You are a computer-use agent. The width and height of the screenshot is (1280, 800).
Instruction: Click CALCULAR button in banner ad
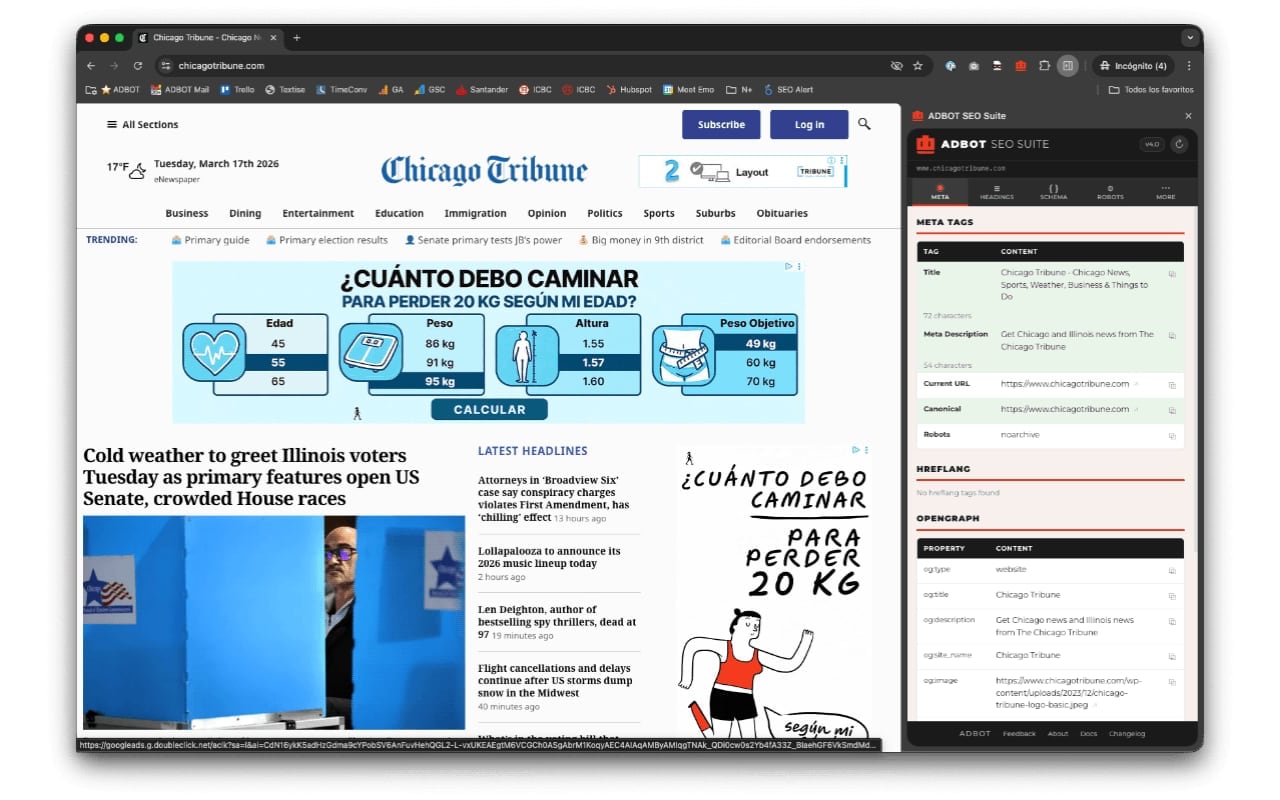click(x=489, y=409)
